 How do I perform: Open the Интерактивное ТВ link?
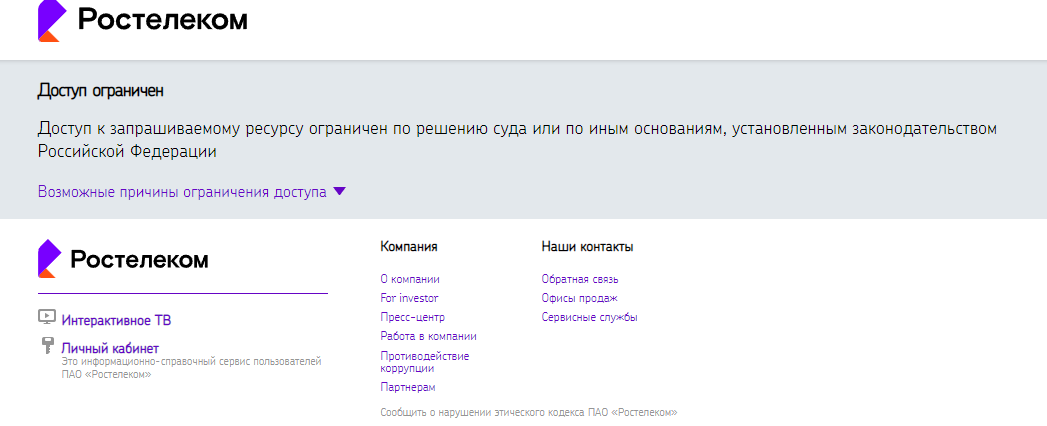116,321
